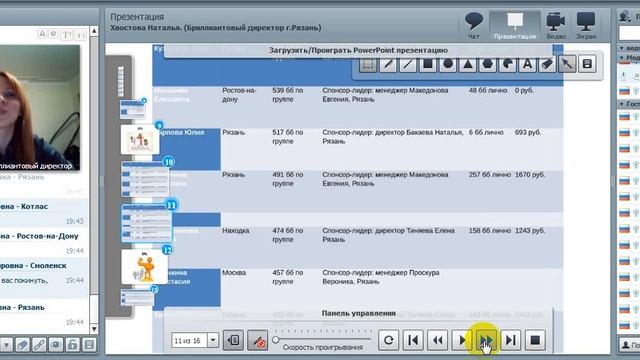Toggle the eye visibility icon below chat
Image resolution: width=640 pixels, height=360 pixels.
[x=56, y=345]
